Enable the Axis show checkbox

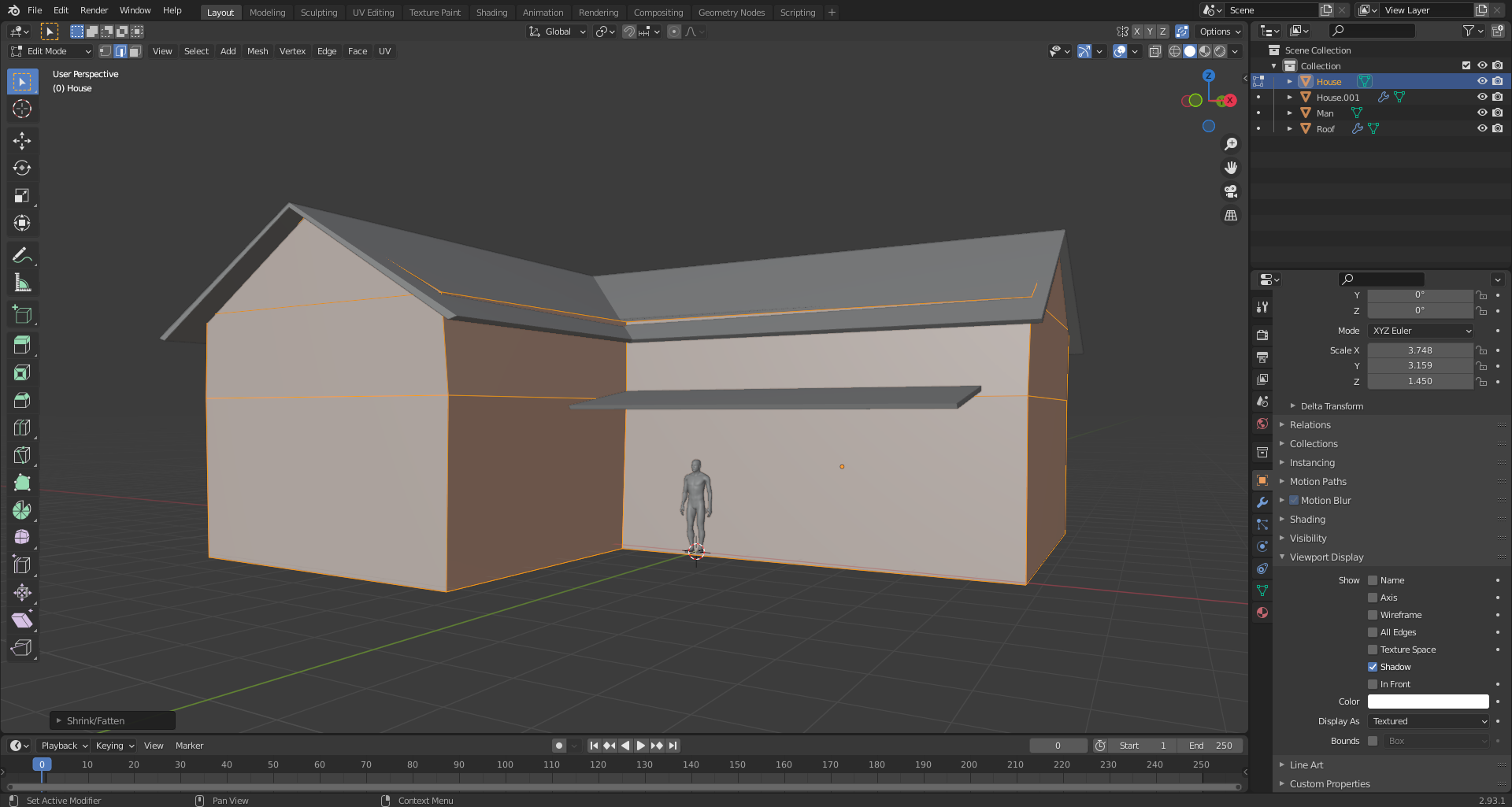coord(1373,598)
